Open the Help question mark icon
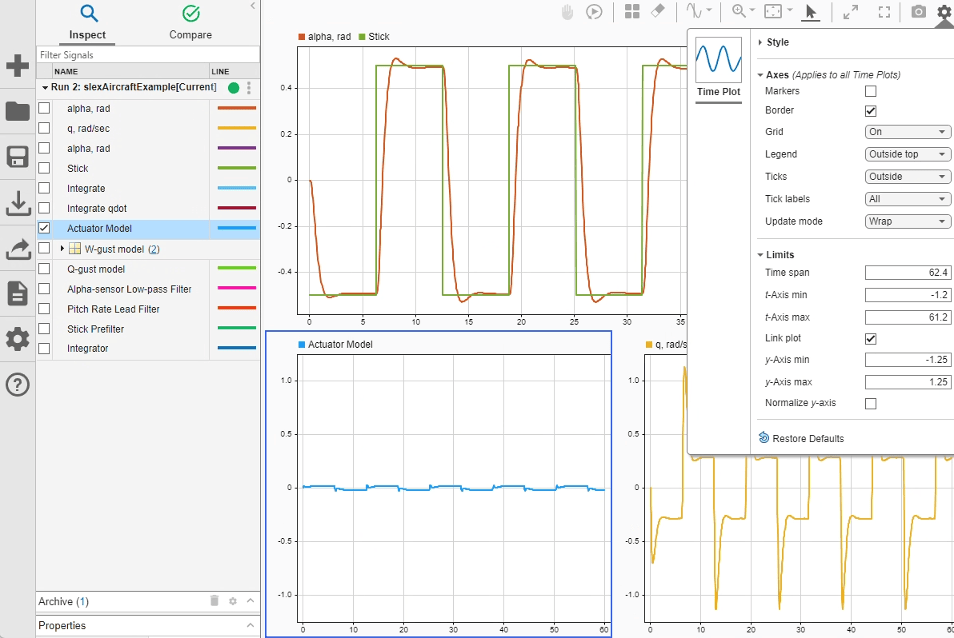Image resolution: width=954 pixels, height=638 pixels. [x=18, y=384]
